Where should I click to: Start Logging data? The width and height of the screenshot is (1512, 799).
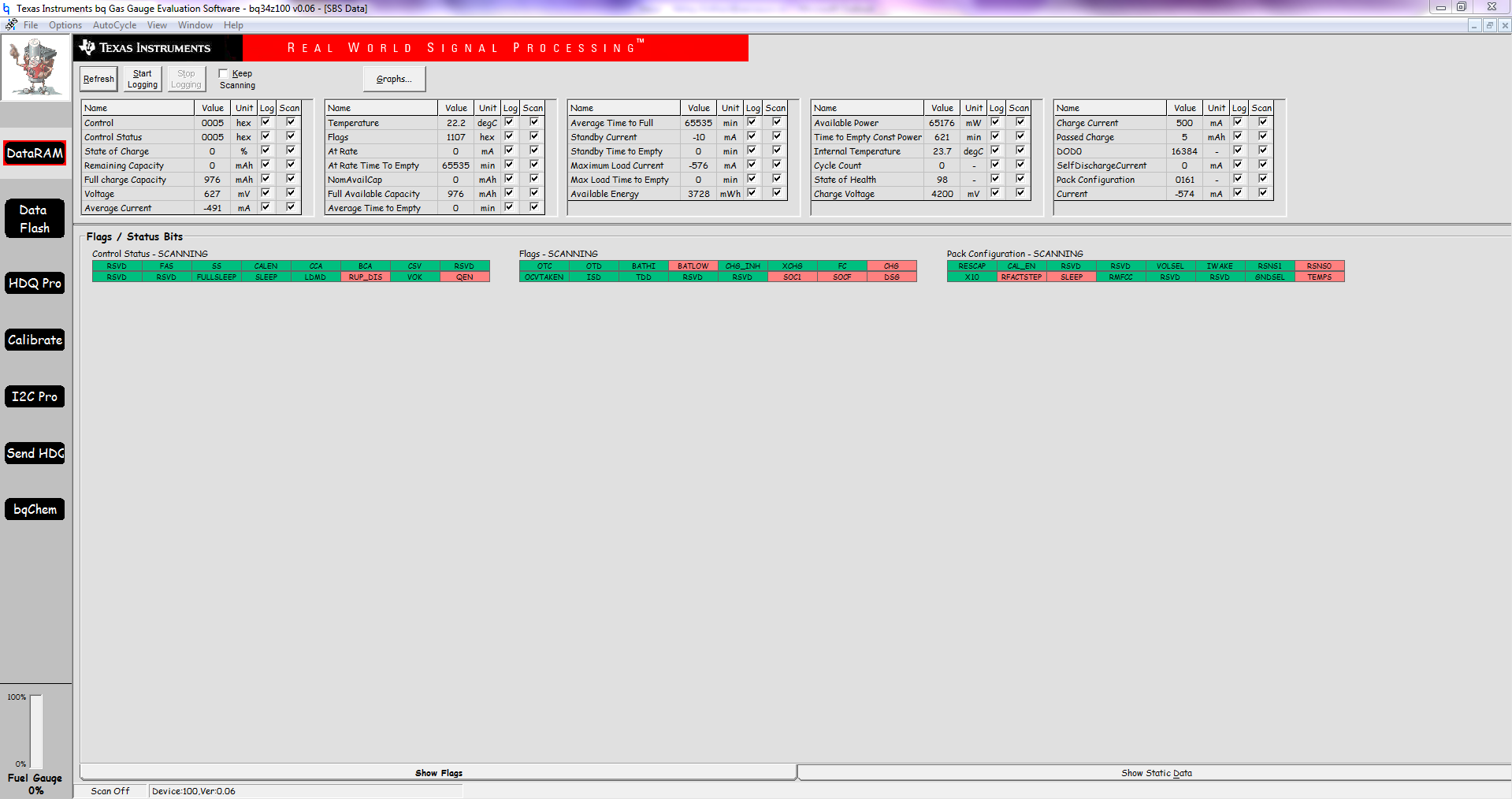(x=143, y=79)
